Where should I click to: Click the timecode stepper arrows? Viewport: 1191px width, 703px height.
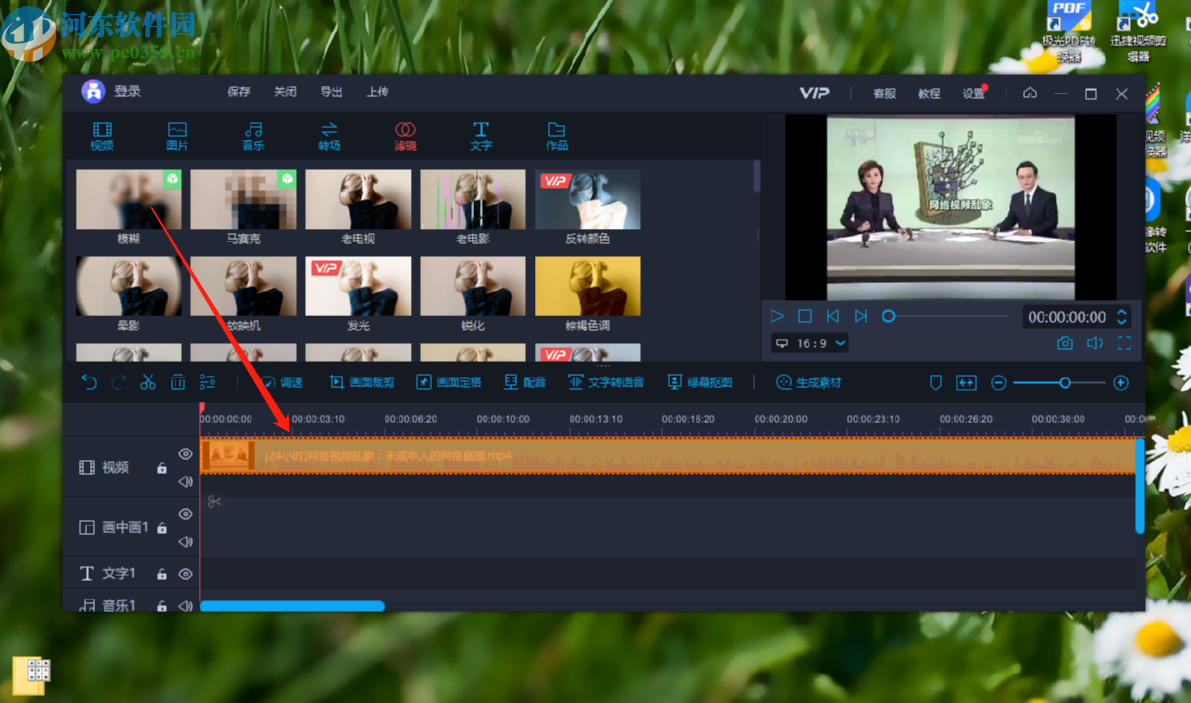coord(1122,317)
